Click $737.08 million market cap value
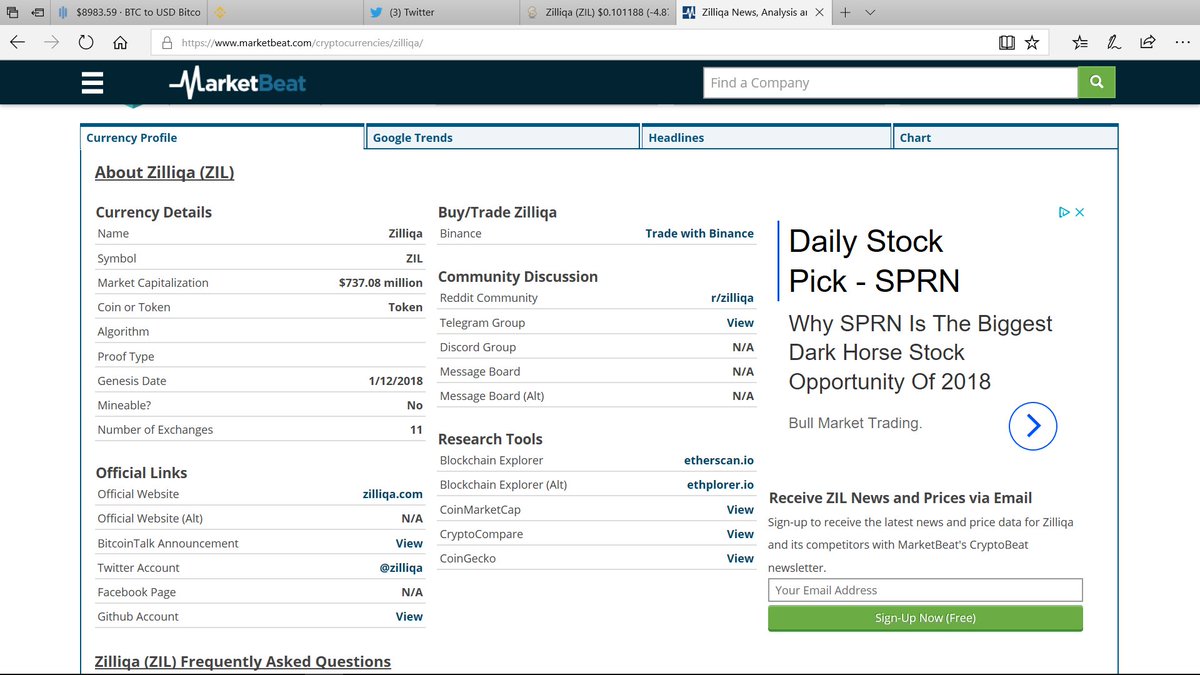This screenshot has height=675, width=1200. 381,282
